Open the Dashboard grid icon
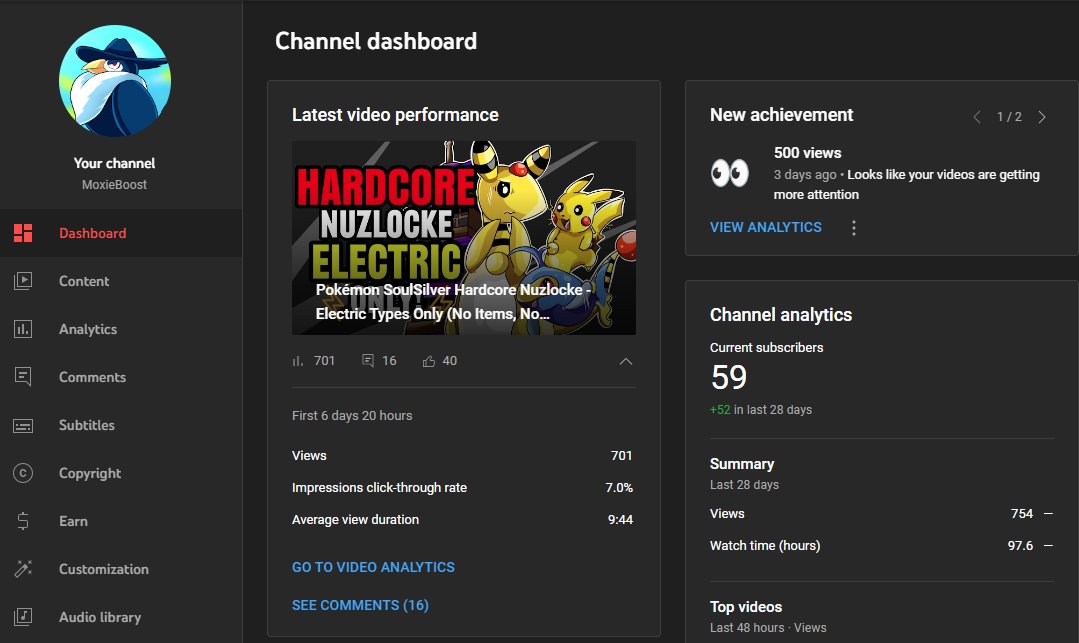This screenshot has height=643, width=1079. 23,233
